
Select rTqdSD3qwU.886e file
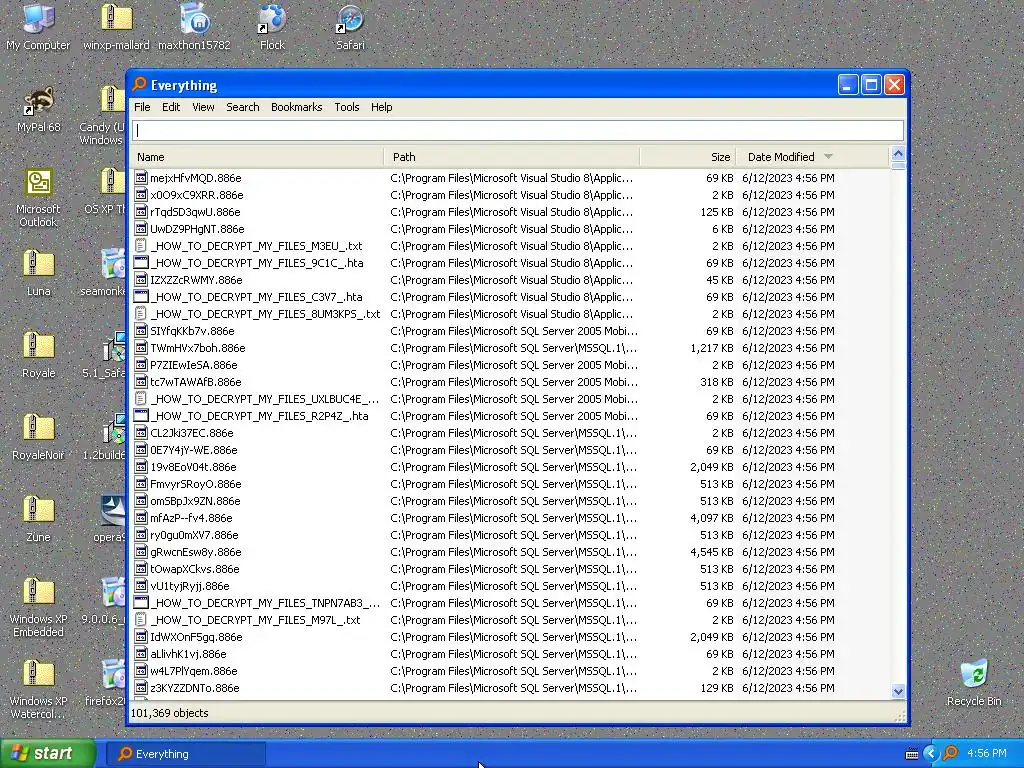point(195,212)
